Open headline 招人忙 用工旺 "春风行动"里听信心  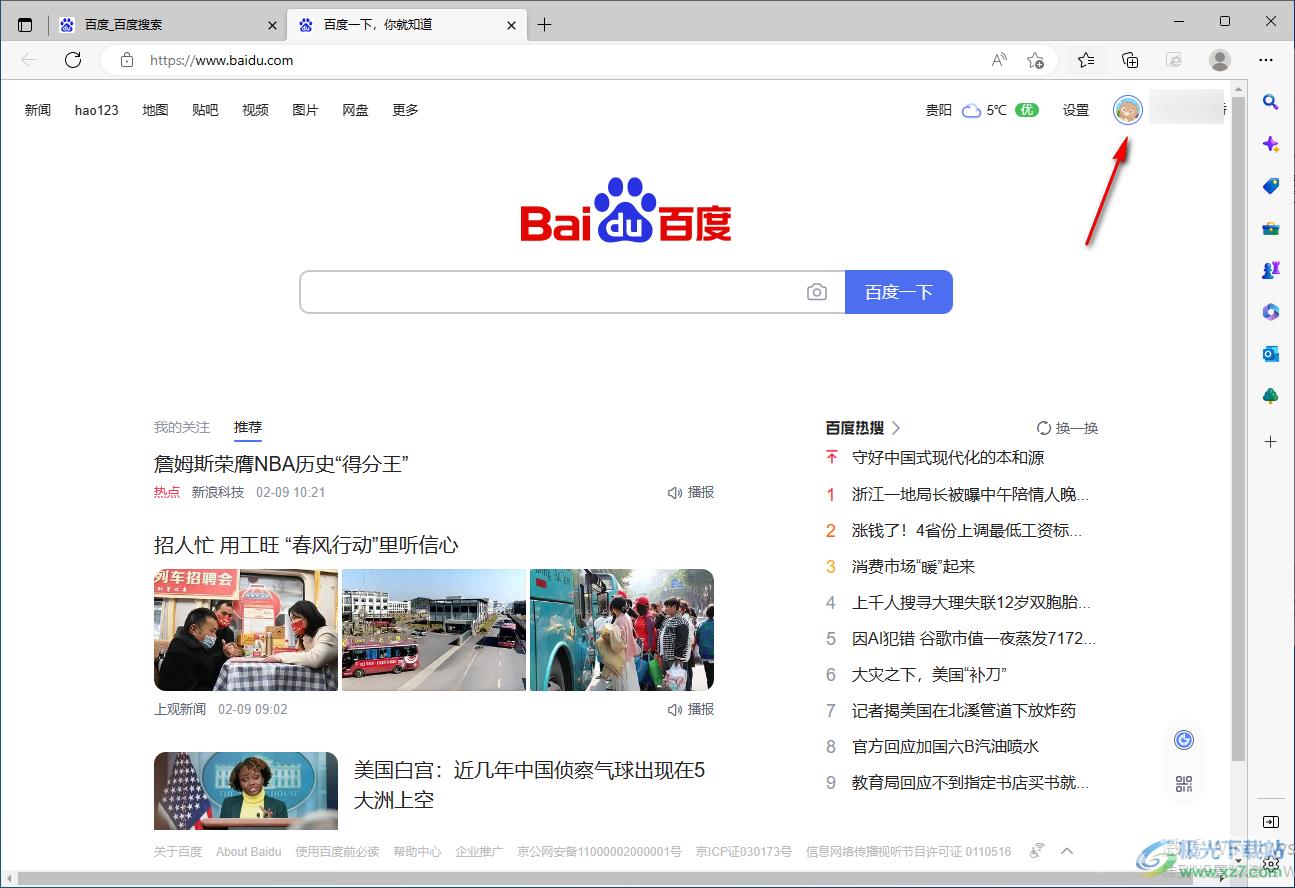pos(306,545)
